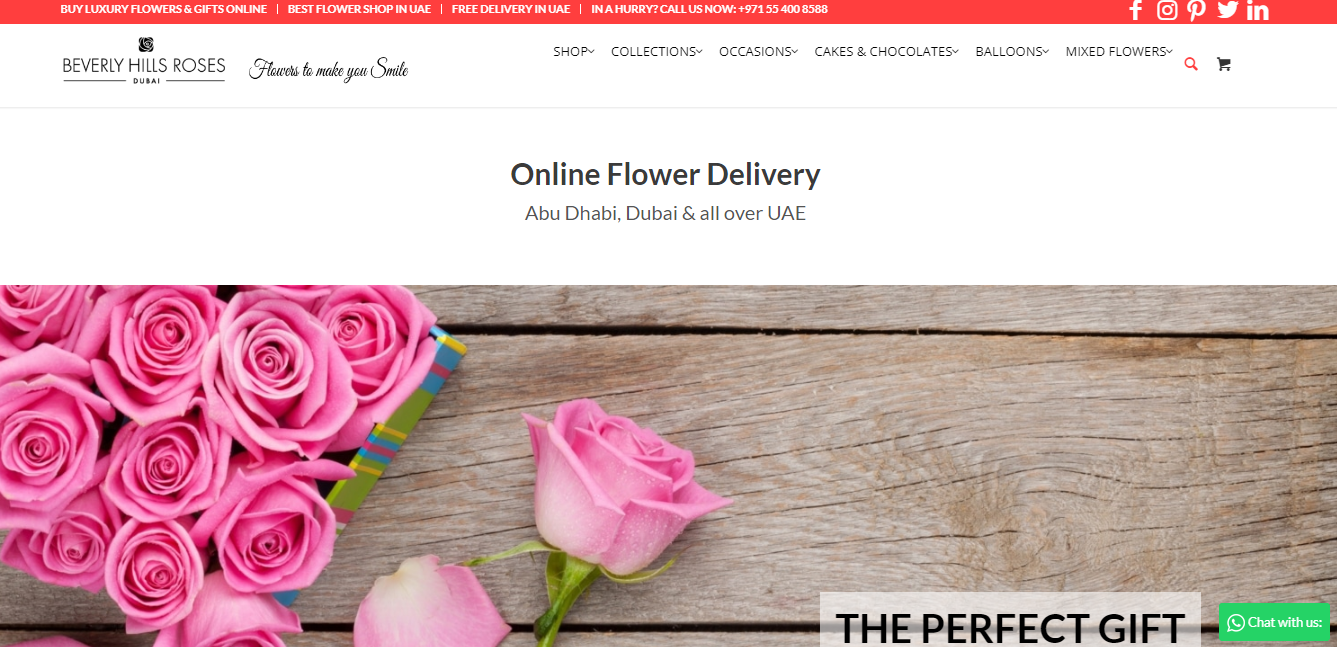
Task: Click the Chat with us WhatsApp button
Action: pyautogui.click(x=1274, y=622)
